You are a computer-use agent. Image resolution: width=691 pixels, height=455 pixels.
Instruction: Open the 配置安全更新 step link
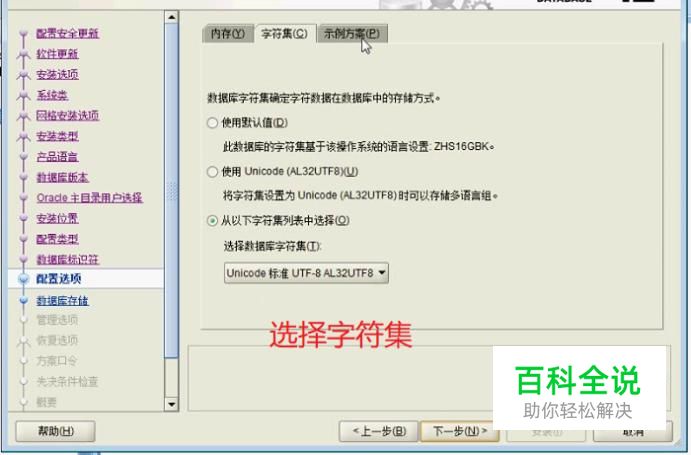coord(67,34)
